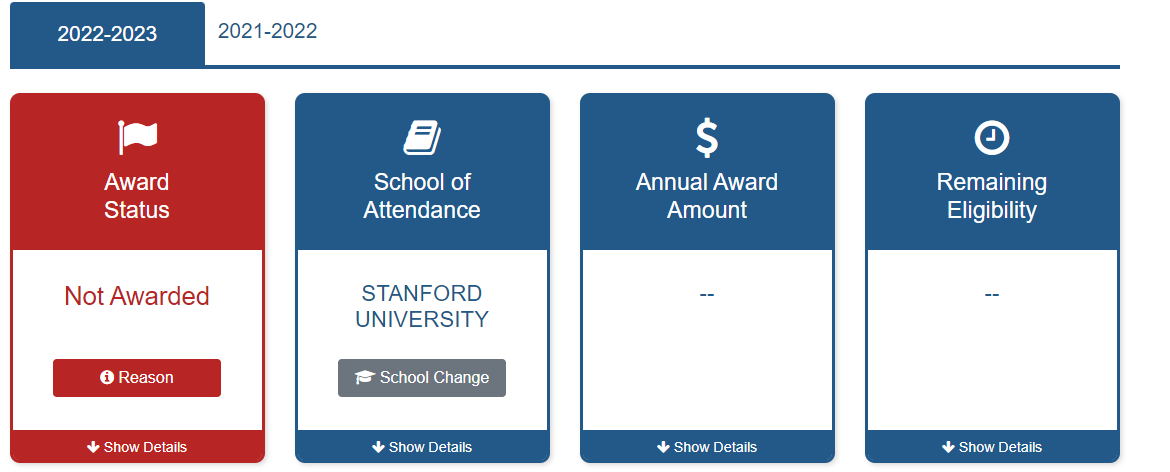Image resolution: width=1170 pixels, height=472 pixels.
Task: Click the down arrow icon under Remaining Eligibility
Action: tap(948, 447)
